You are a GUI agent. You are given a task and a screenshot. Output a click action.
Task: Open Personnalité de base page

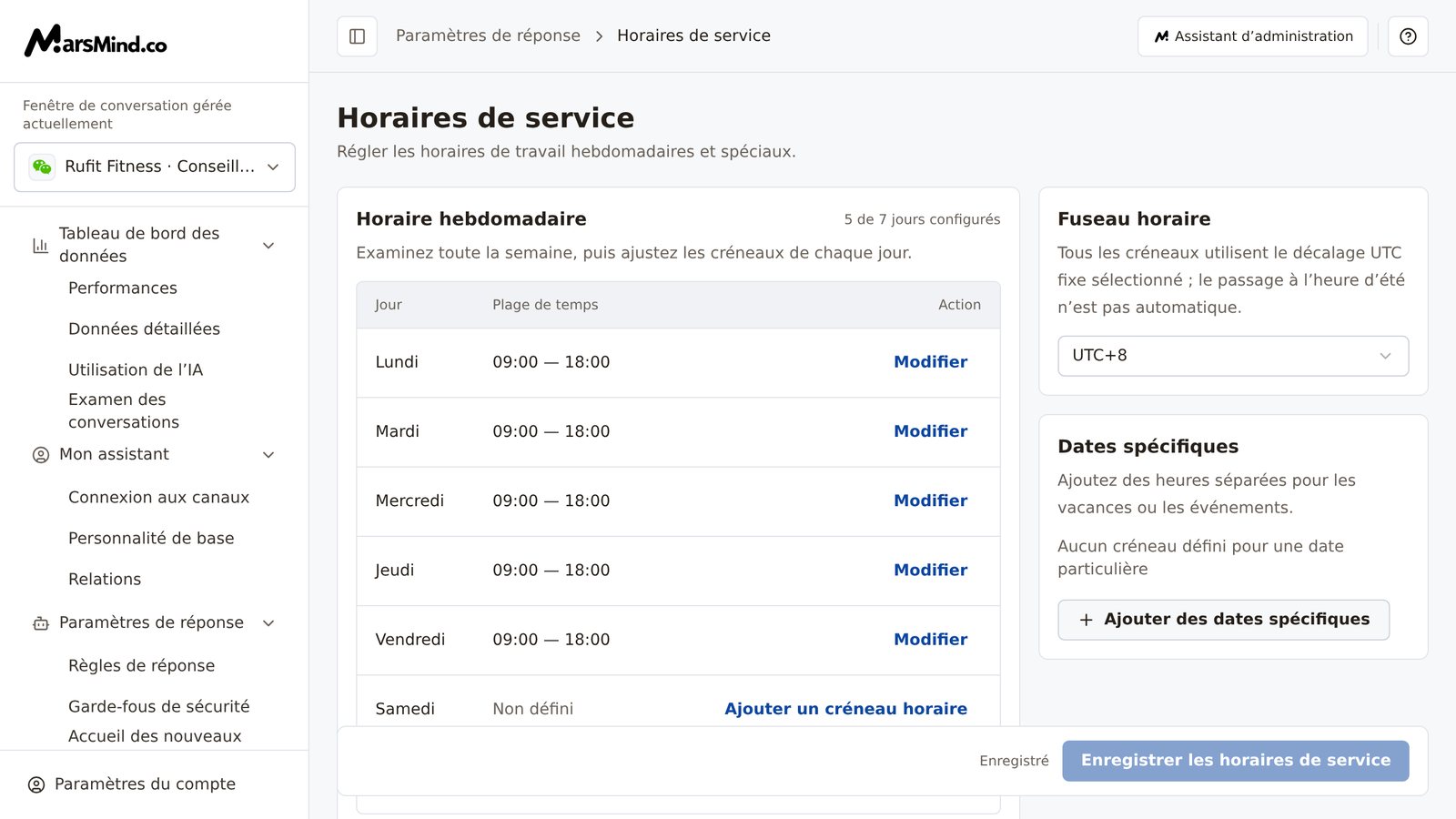point(151,538)
